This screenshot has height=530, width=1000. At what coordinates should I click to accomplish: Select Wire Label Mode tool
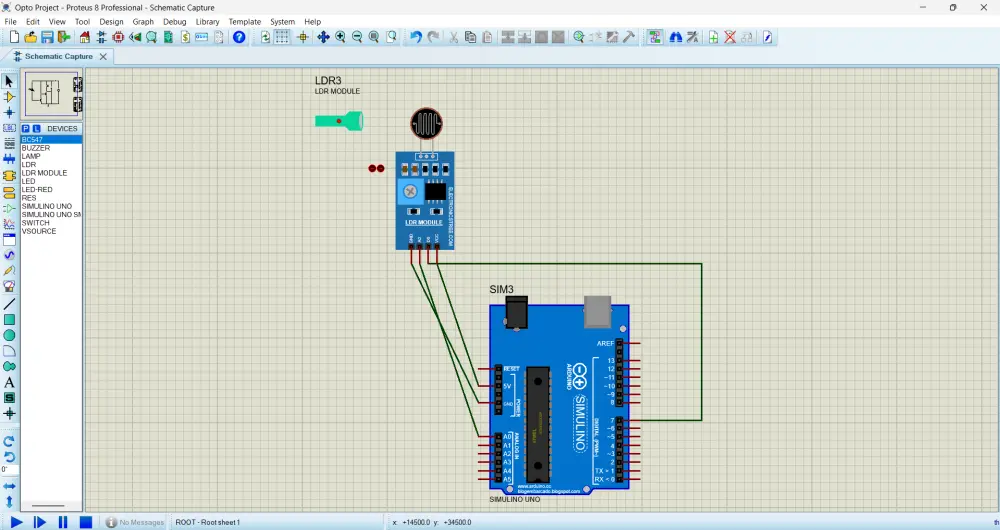click(9, 128)
